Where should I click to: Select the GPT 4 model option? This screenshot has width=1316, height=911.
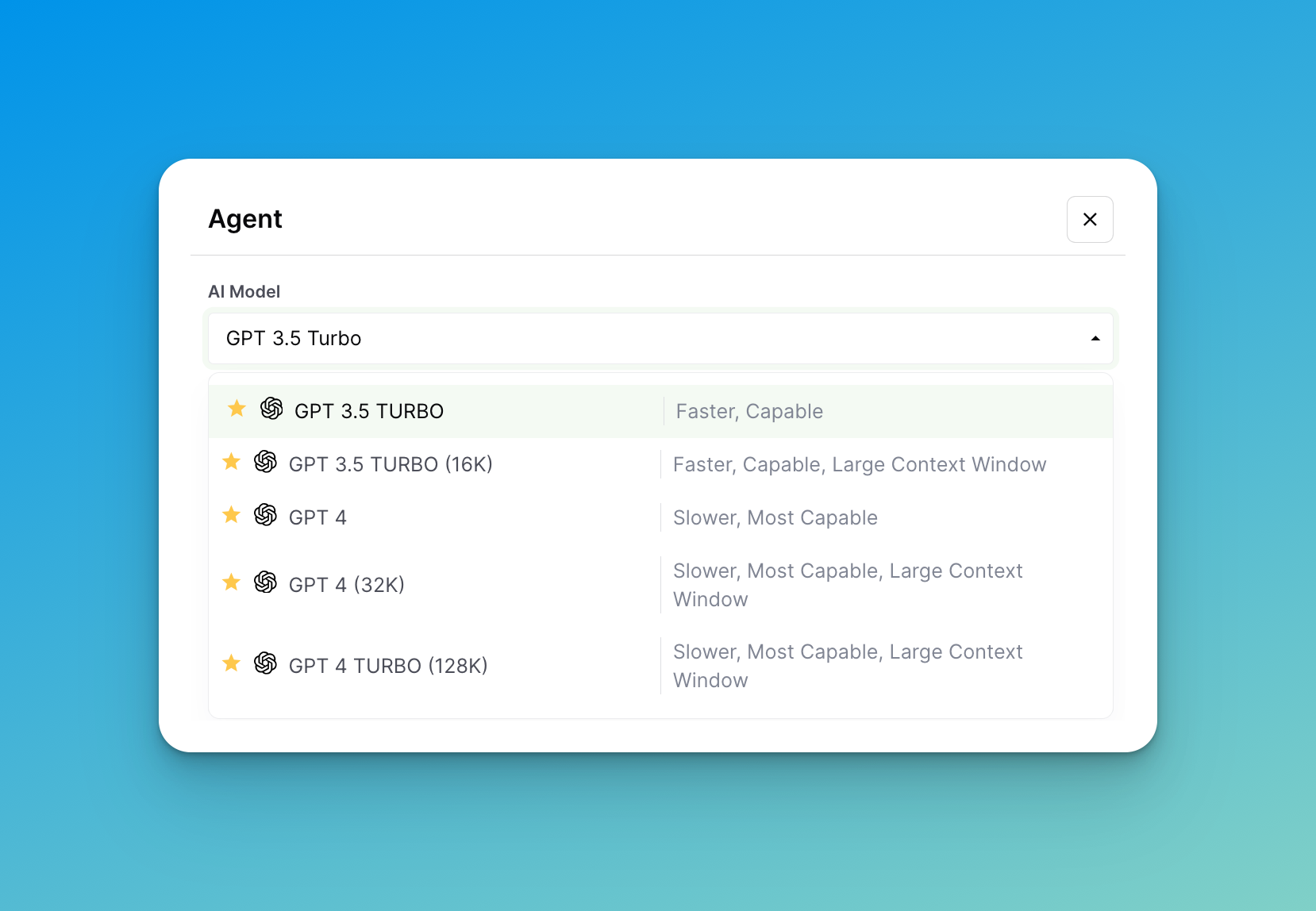coord(317,518)
